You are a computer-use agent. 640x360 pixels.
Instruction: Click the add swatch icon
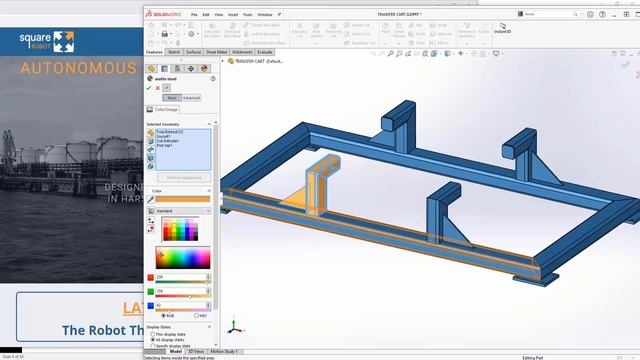tap(151, 220)
